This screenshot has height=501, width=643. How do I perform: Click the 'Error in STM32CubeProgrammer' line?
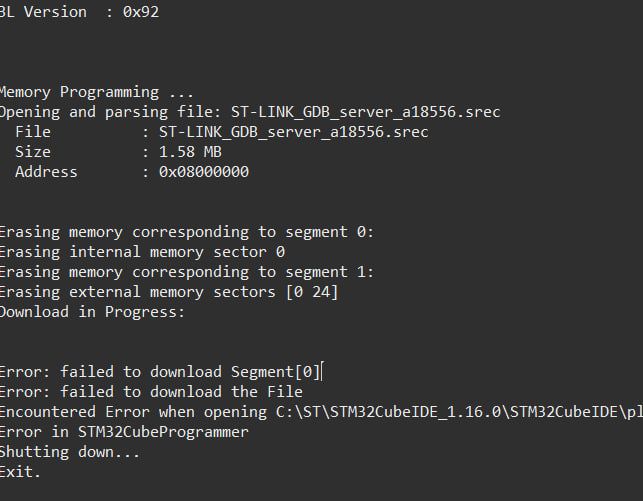pos(124,432)
